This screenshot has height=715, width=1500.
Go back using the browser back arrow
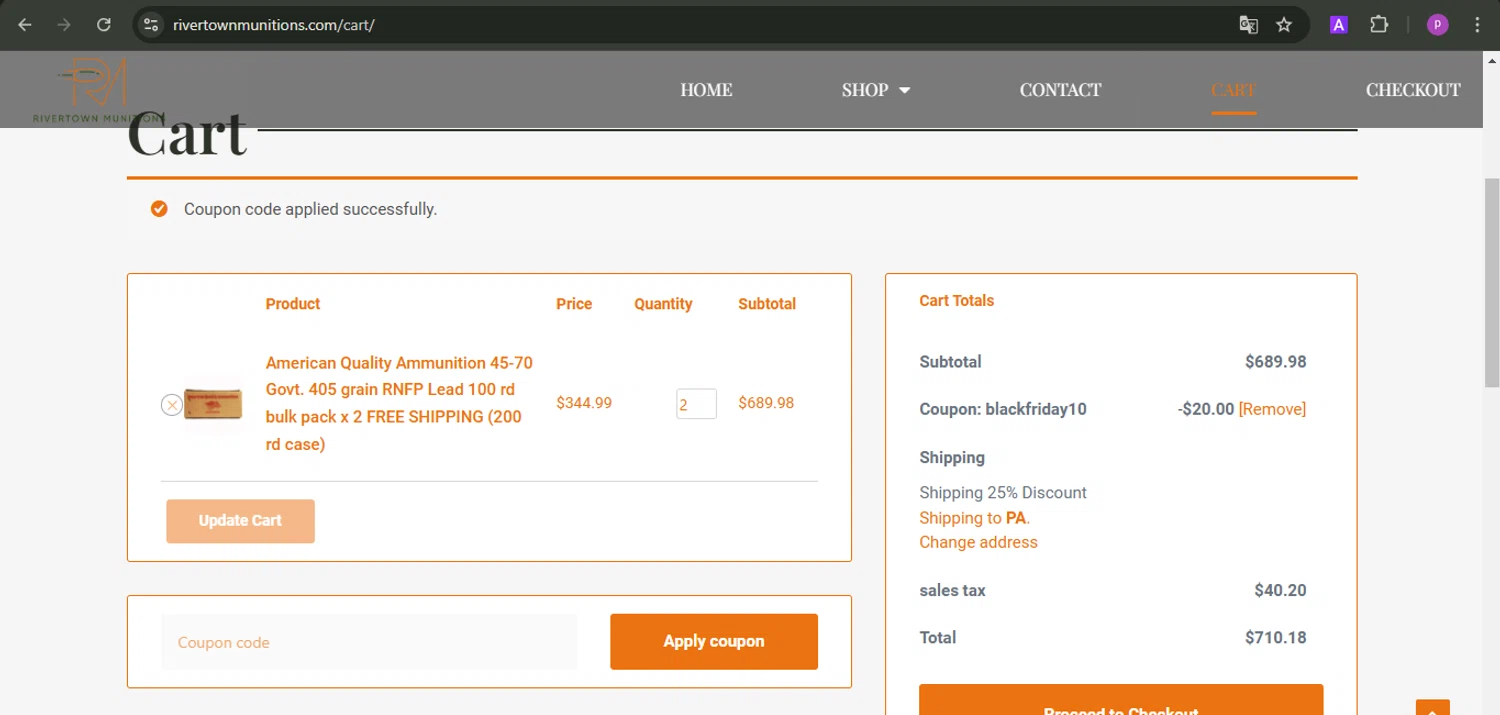click(25, 25)
